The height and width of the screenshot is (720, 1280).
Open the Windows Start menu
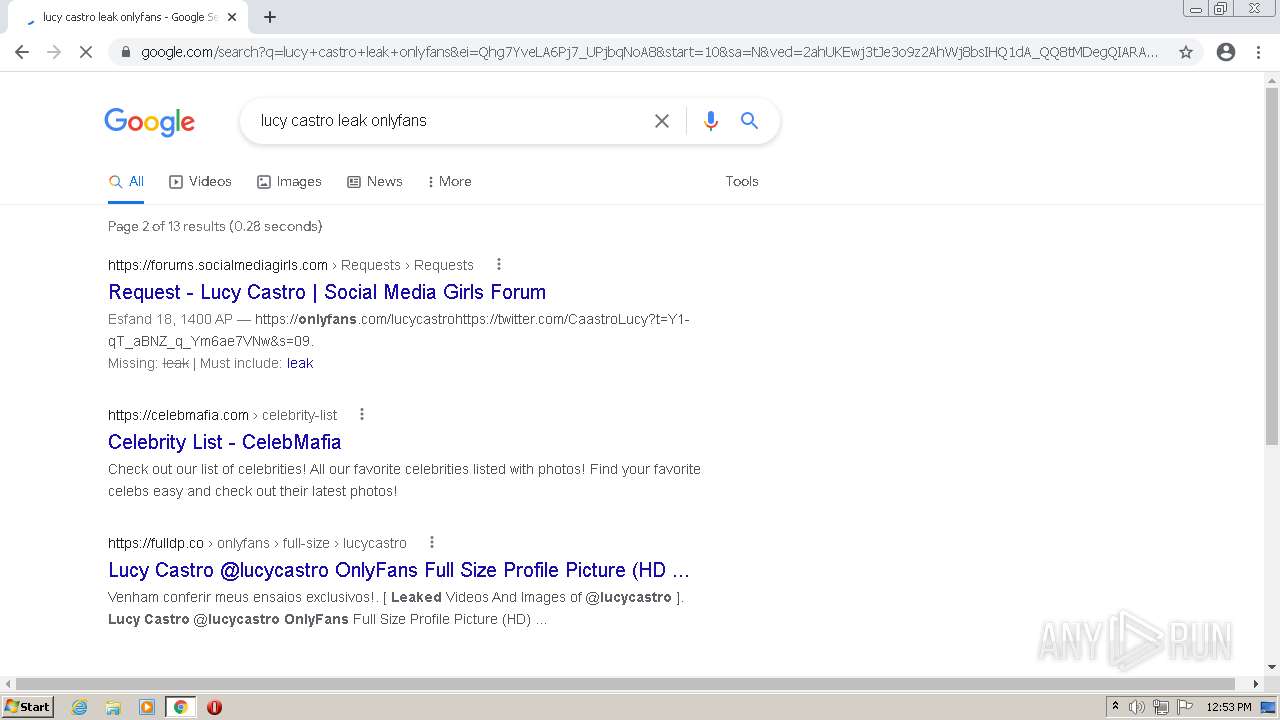(x=28, y=707)
